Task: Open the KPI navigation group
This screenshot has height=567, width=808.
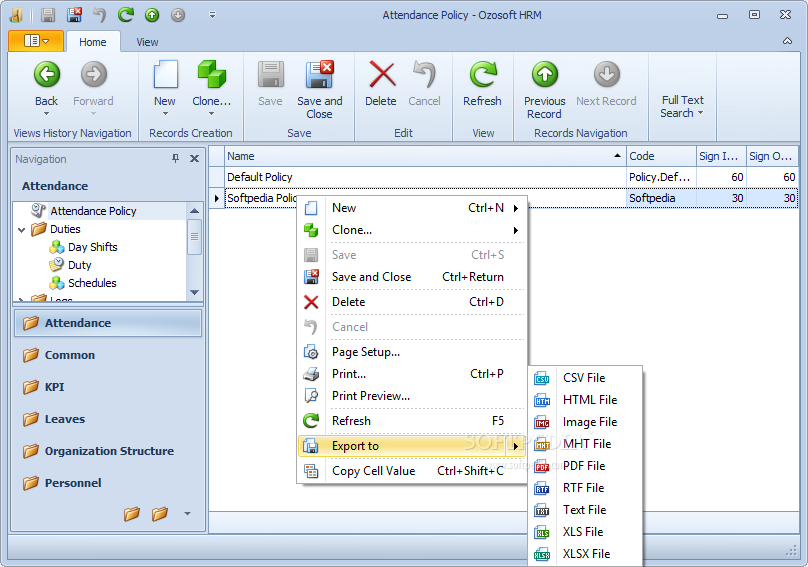Action: click(x=108, y=387)
